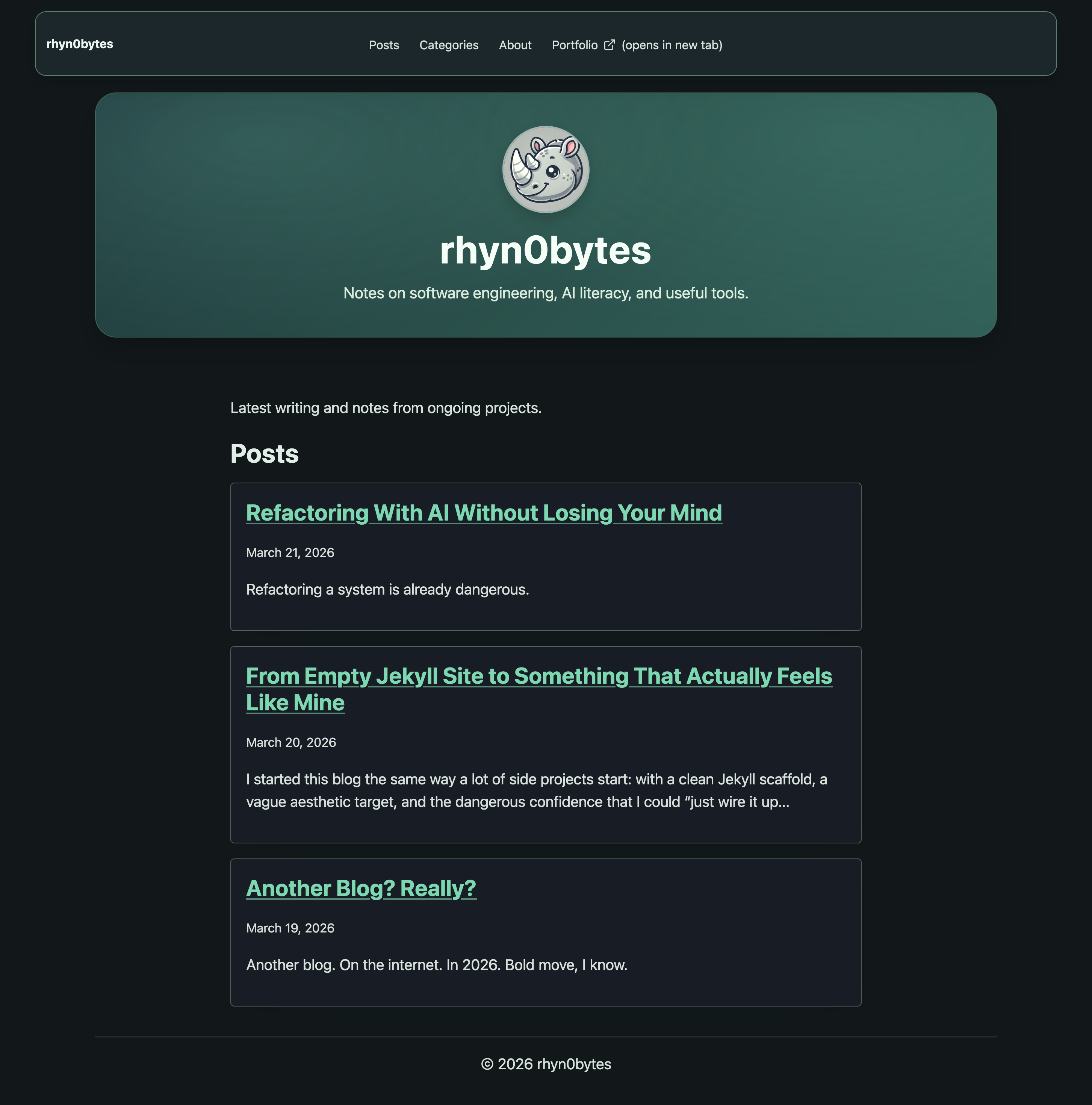Click the hero tagline about software engineering
The image size is (1092, 1105).
click(545, 294)
